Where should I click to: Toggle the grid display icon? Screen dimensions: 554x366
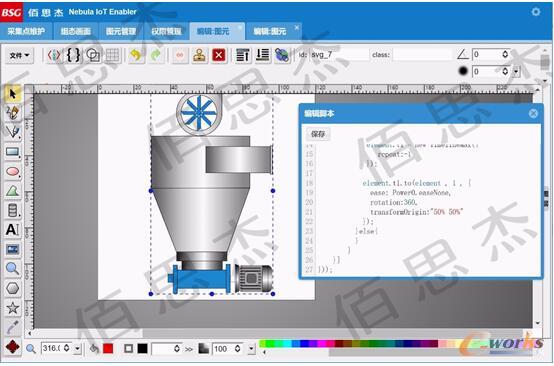point(113,55)
